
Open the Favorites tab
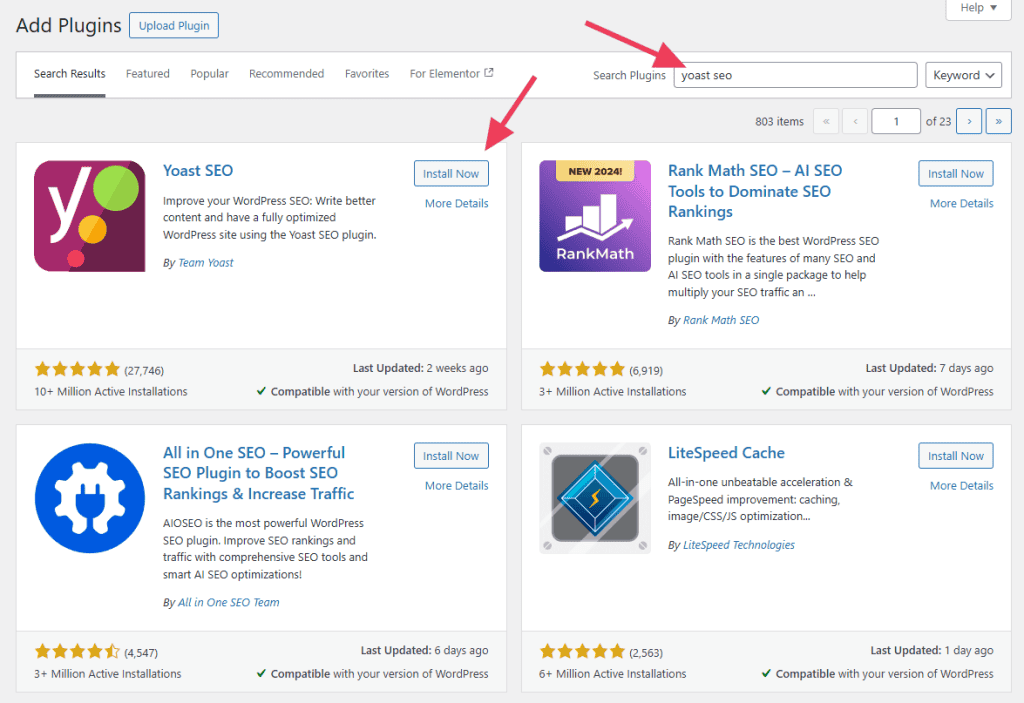tap(367, 74)
